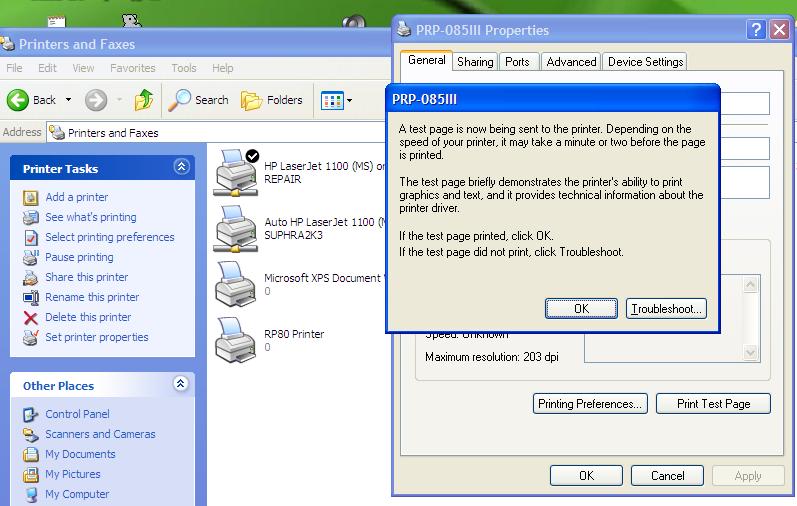The width and height of the screenshot is (797, 506).
Task: Click the Forward arrow icon
Action: [x=96, y=100]
